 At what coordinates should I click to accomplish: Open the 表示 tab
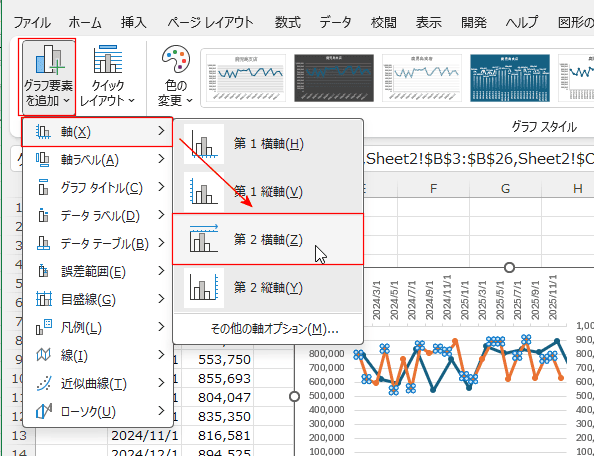[428, 23]
